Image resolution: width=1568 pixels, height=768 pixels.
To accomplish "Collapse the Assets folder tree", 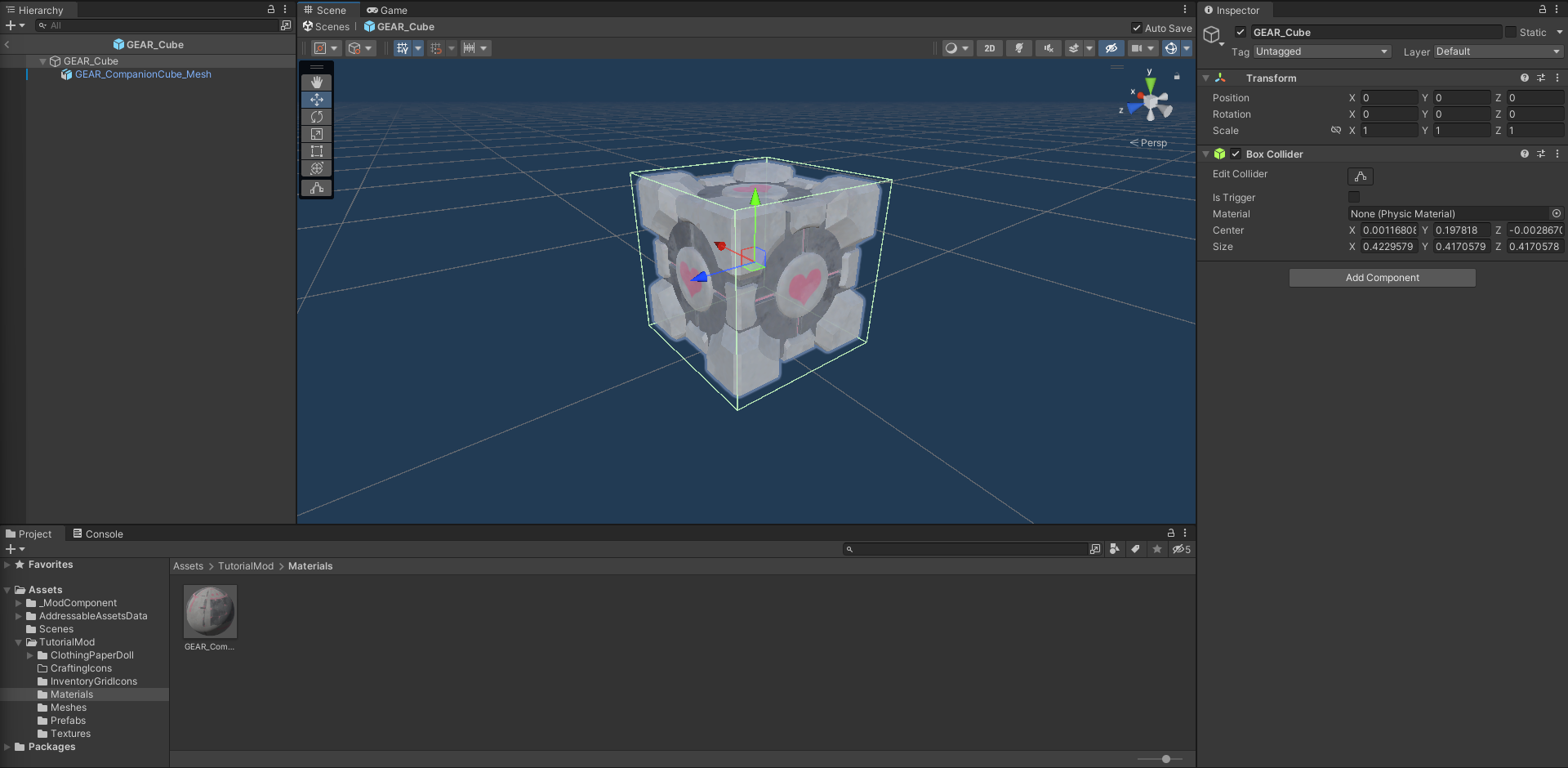I will [7, 590].
